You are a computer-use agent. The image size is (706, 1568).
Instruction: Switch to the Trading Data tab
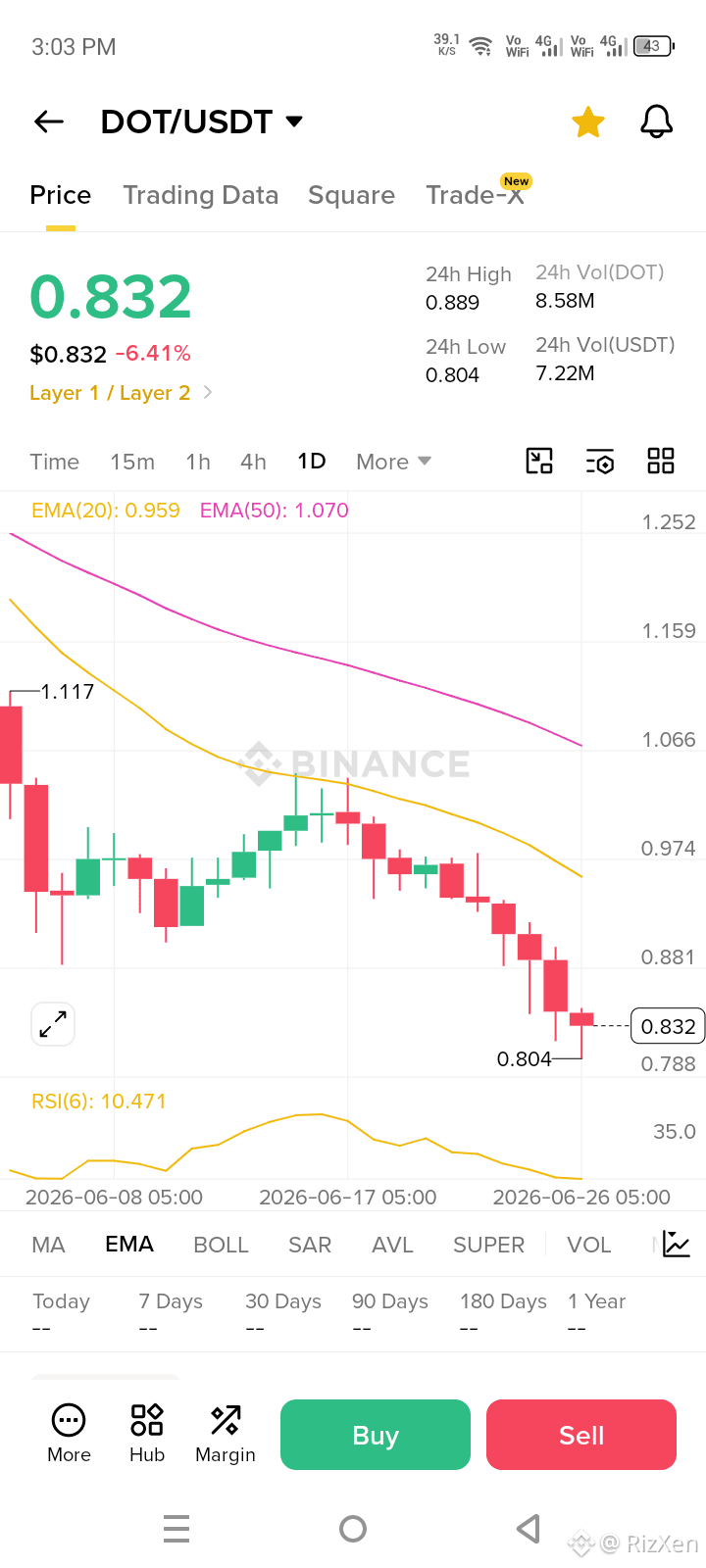[200, 195]
